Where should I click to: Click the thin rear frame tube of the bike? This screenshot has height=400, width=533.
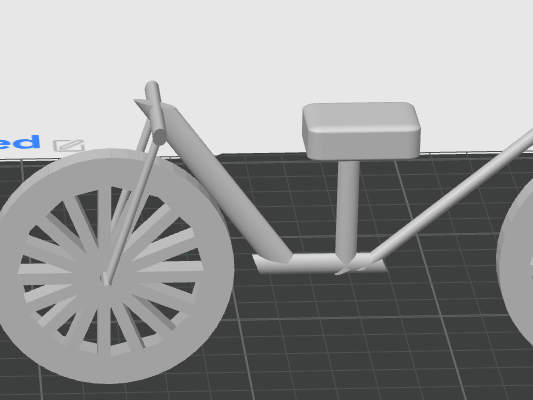(452, 195)
